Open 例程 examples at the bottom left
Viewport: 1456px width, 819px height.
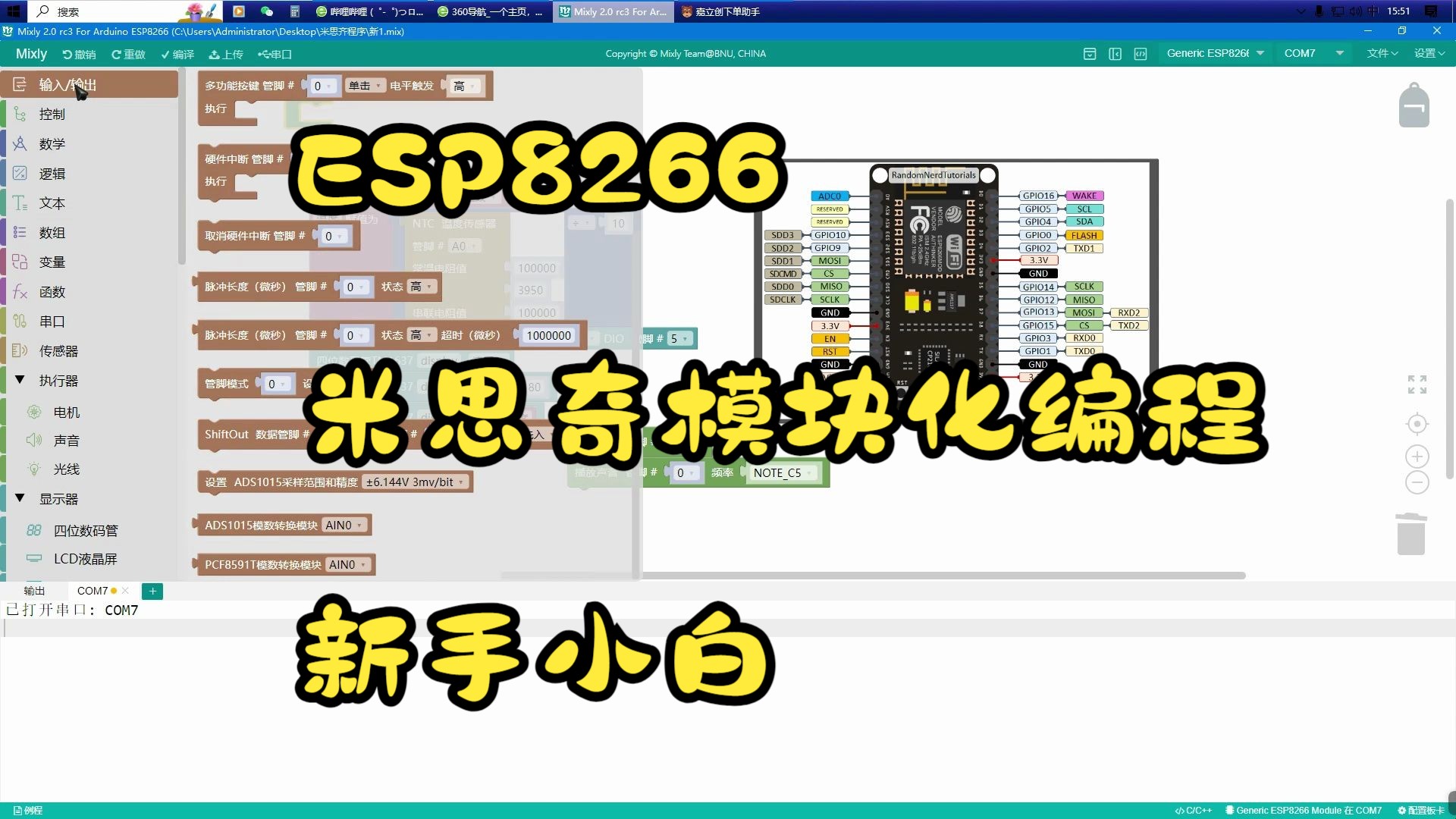[25, 810]
